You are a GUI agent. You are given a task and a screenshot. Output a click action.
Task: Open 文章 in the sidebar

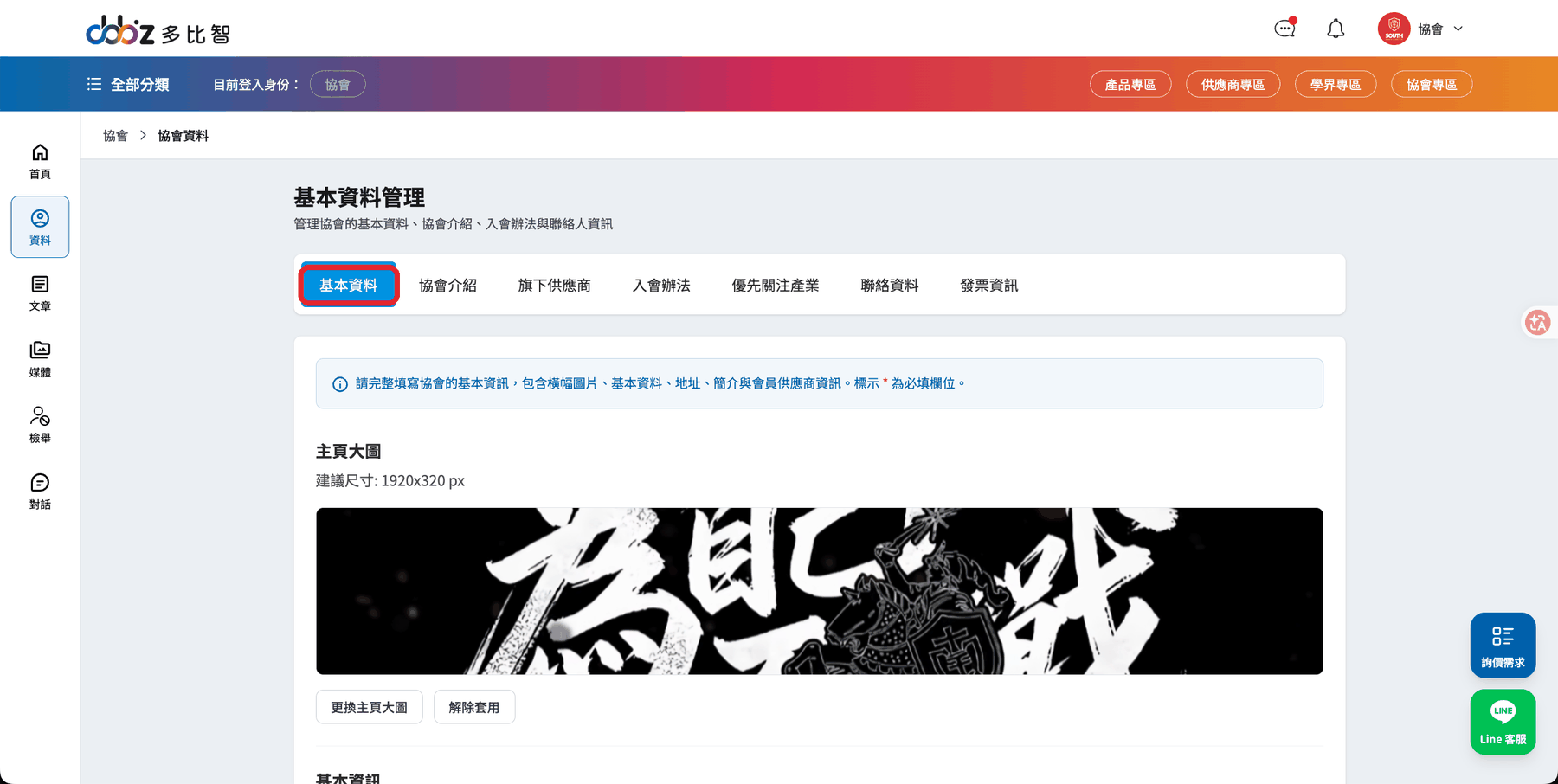coord(40,293)
